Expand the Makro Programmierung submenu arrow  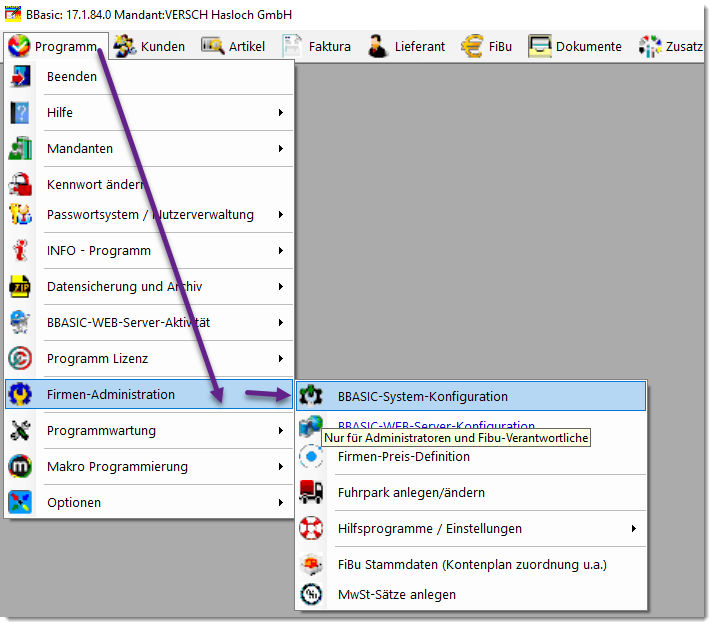[281, 466]
